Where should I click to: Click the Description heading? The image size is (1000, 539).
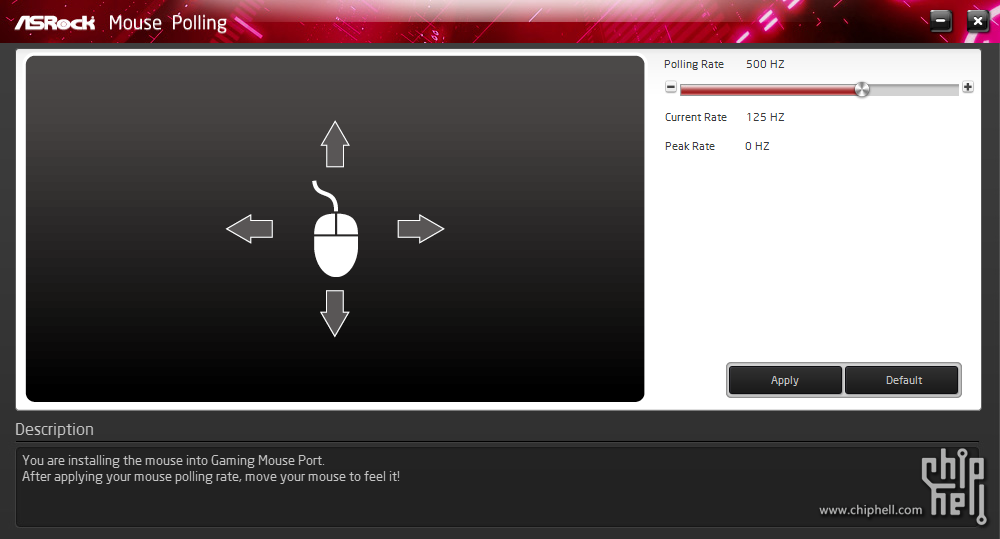click(x=54, y=429)
